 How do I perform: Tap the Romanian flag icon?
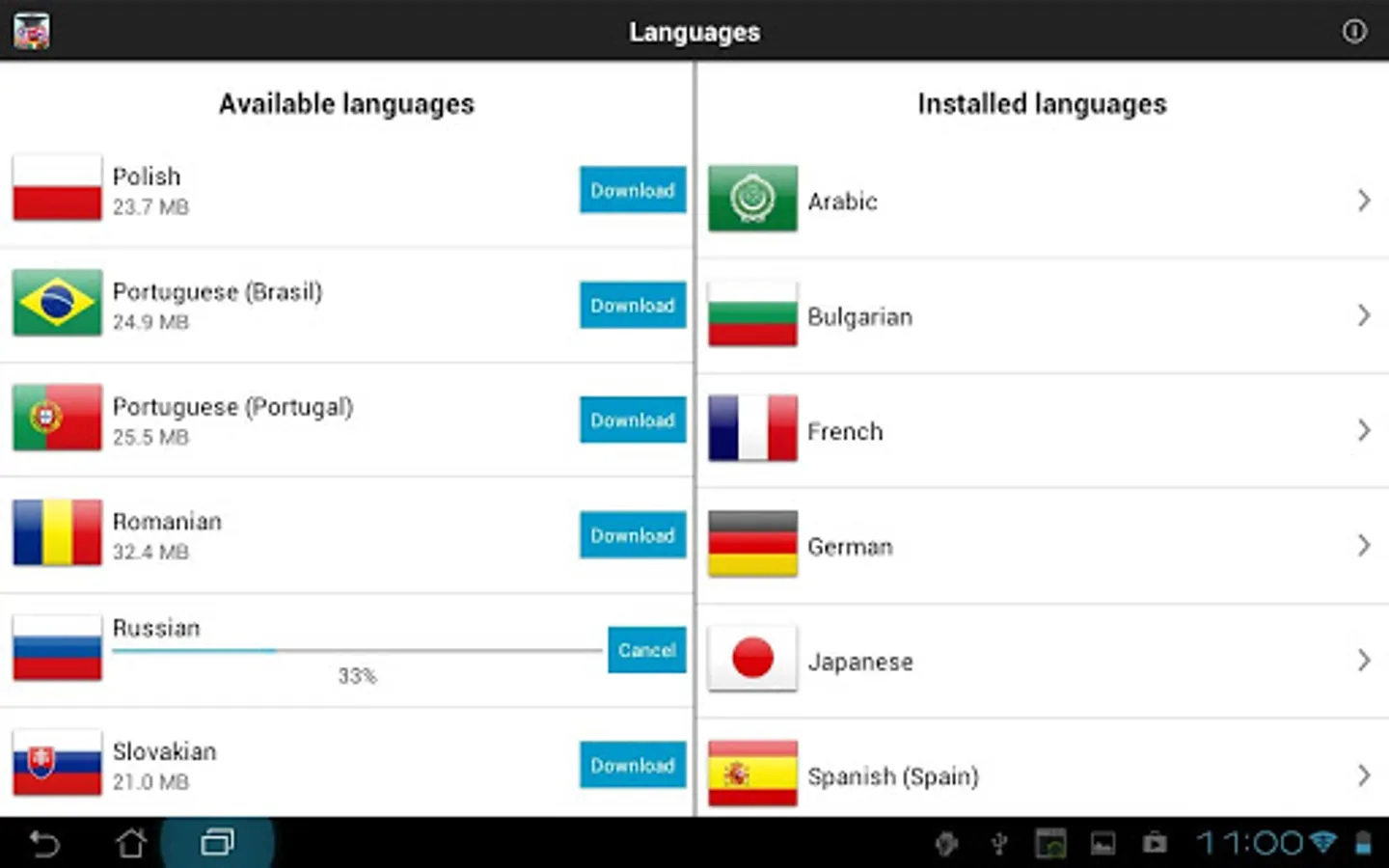click(x=57, y=532)
